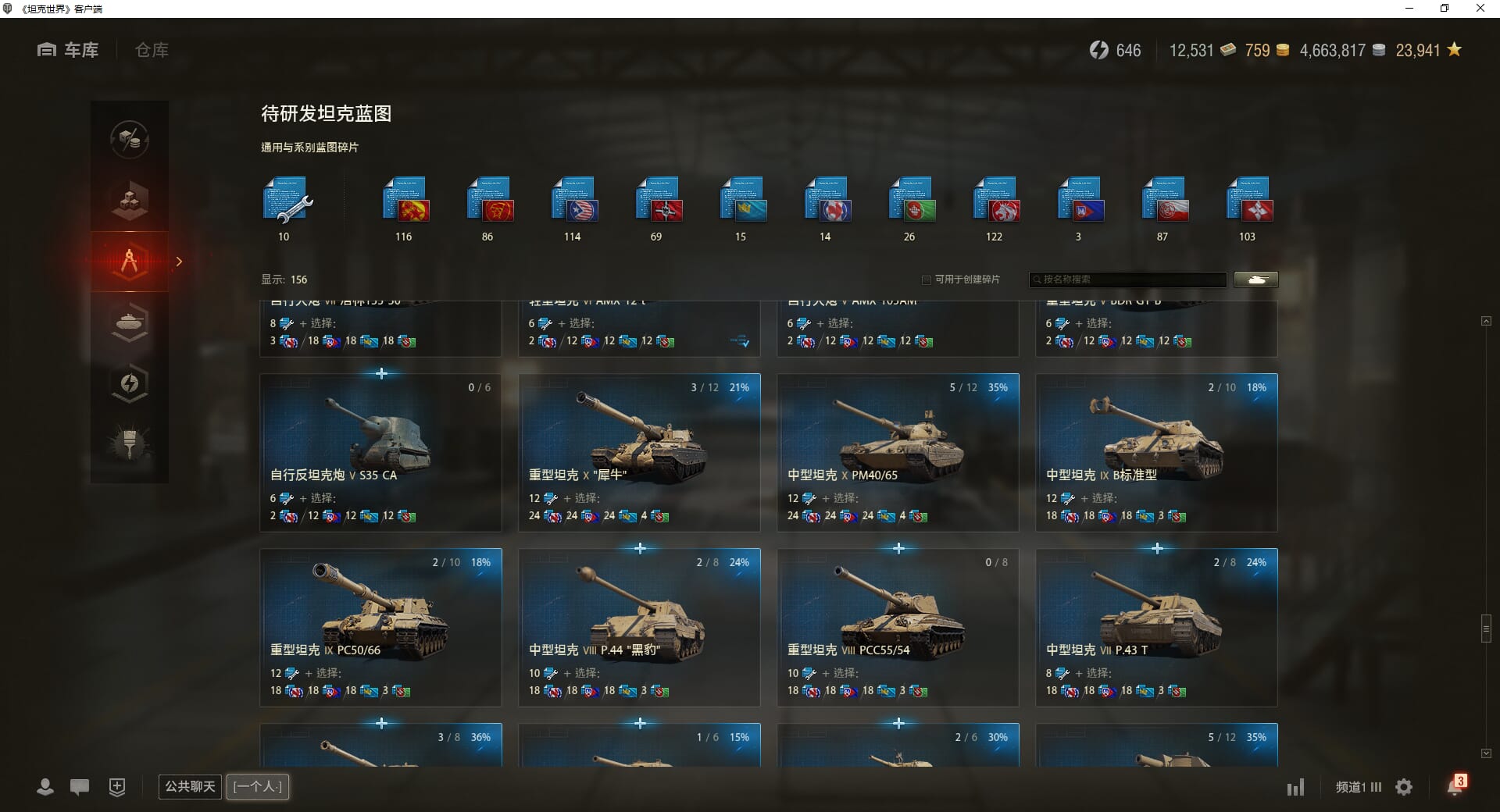Open the contacts person icon at bottom left
Screen dimensions: 1500x812
pos(45,787)
